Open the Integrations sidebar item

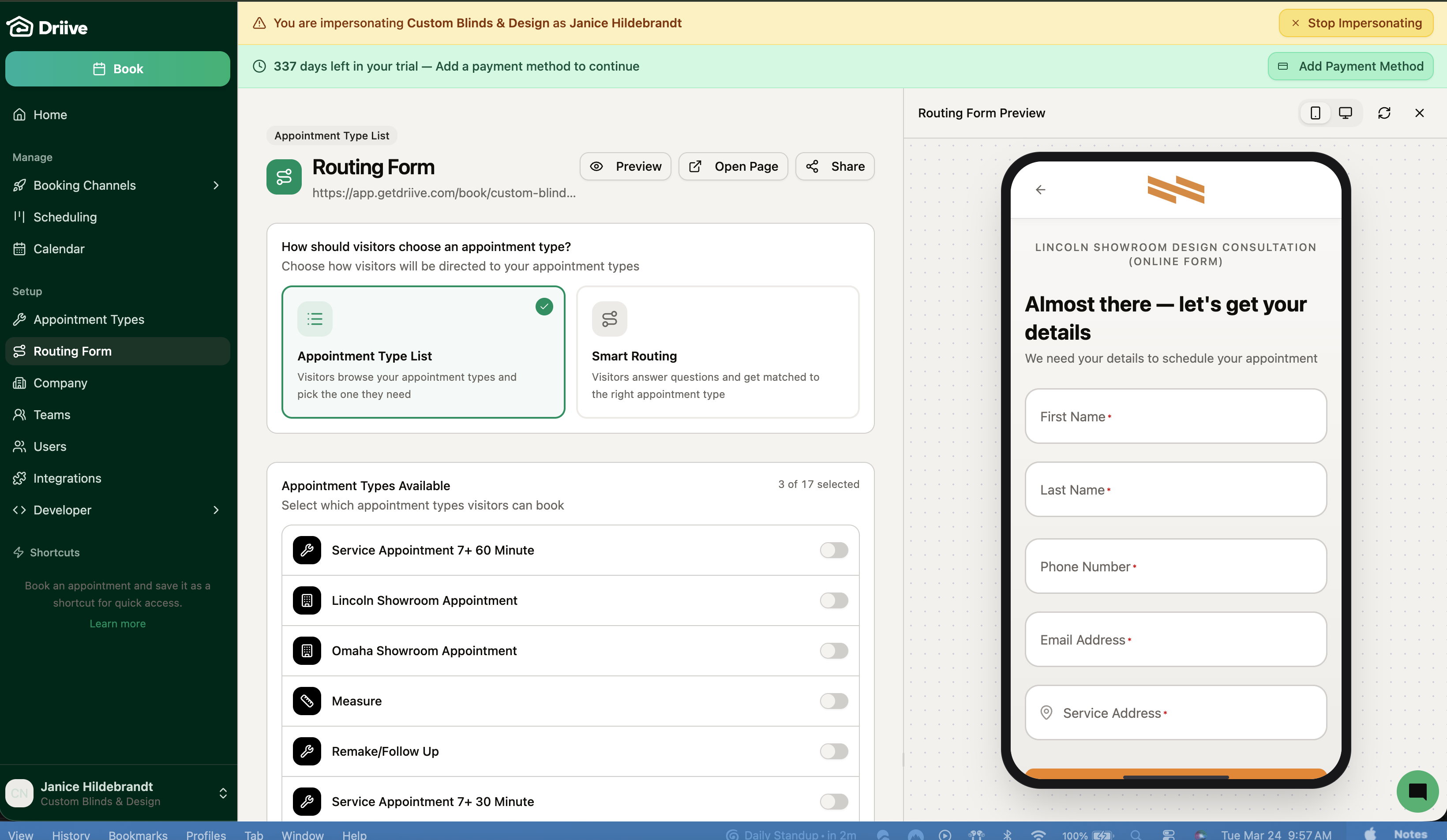tap(67, 478)
